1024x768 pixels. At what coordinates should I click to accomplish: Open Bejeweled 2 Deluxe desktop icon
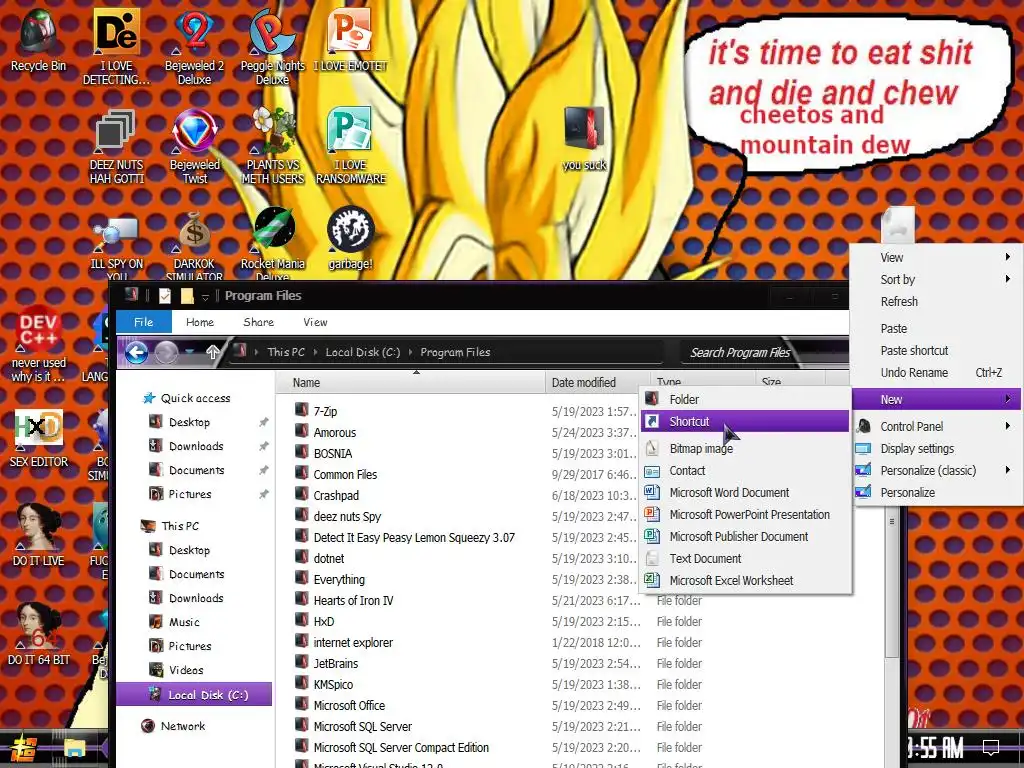pos(194,46)
